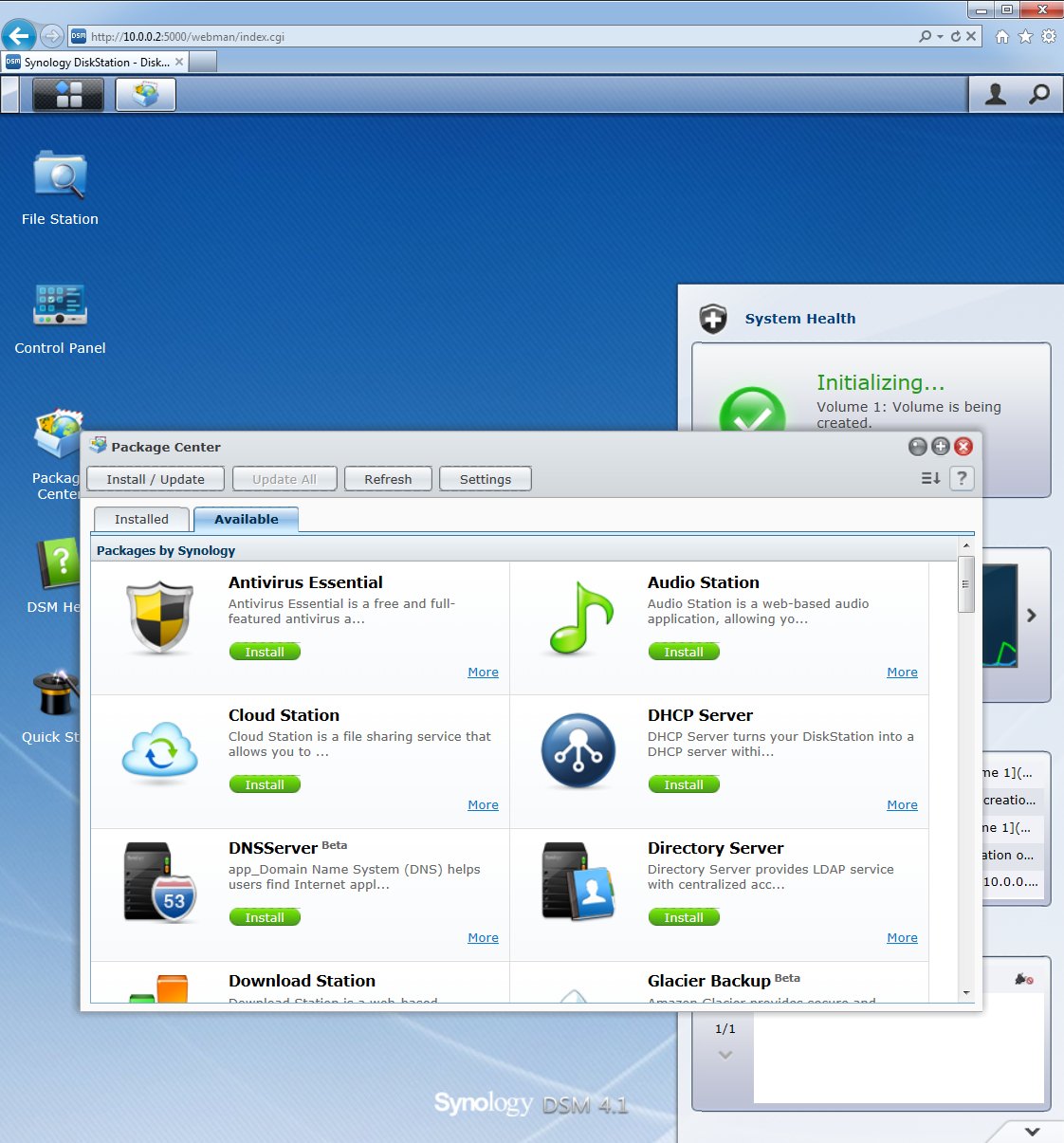Screen dimensions: 1064x1143
Task: Click More link for Audio Station
Action: point(902,673)
